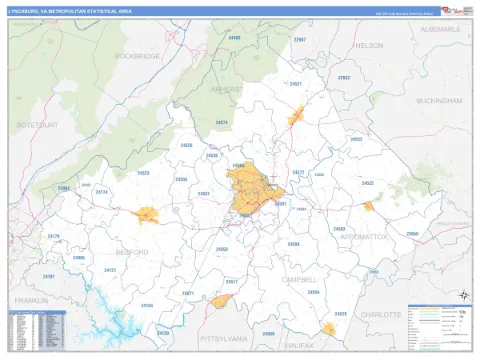Click ZIP code 24553

(x=356, y=139)
